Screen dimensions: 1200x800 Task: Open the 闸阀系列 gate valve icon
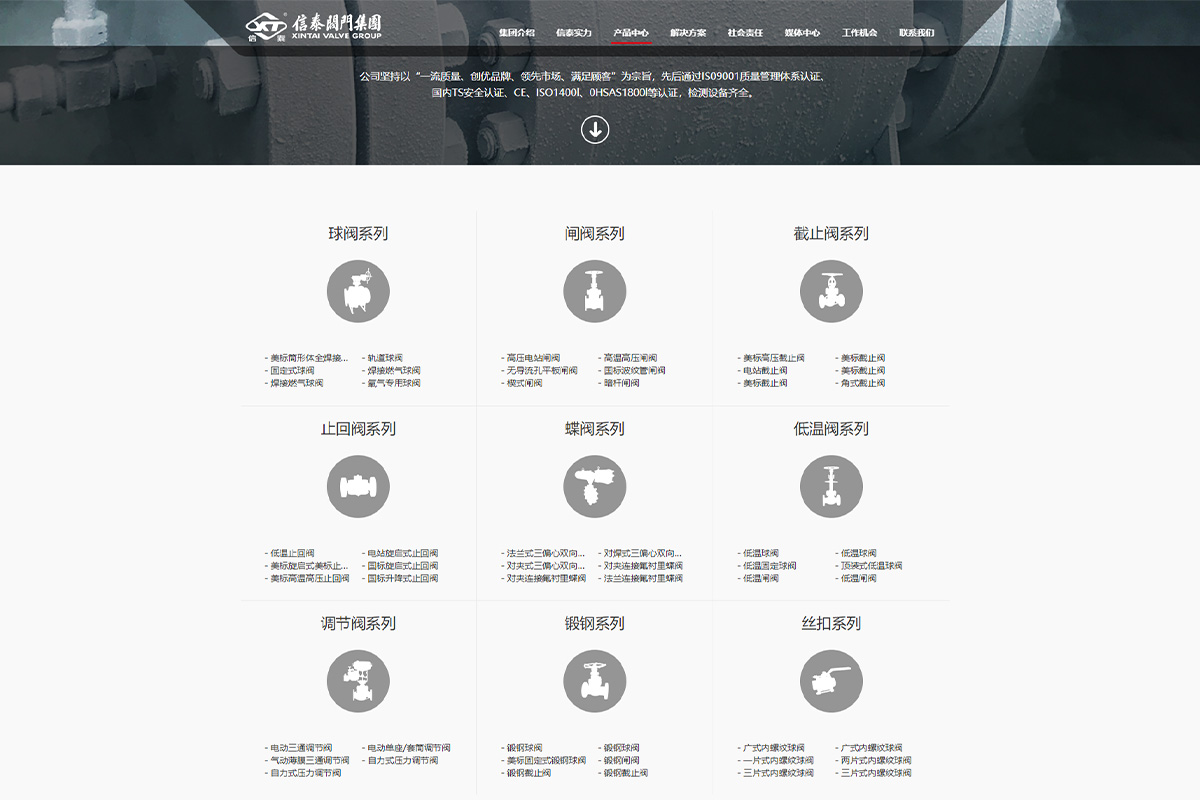pyautogui.click(x=595, y=291)
